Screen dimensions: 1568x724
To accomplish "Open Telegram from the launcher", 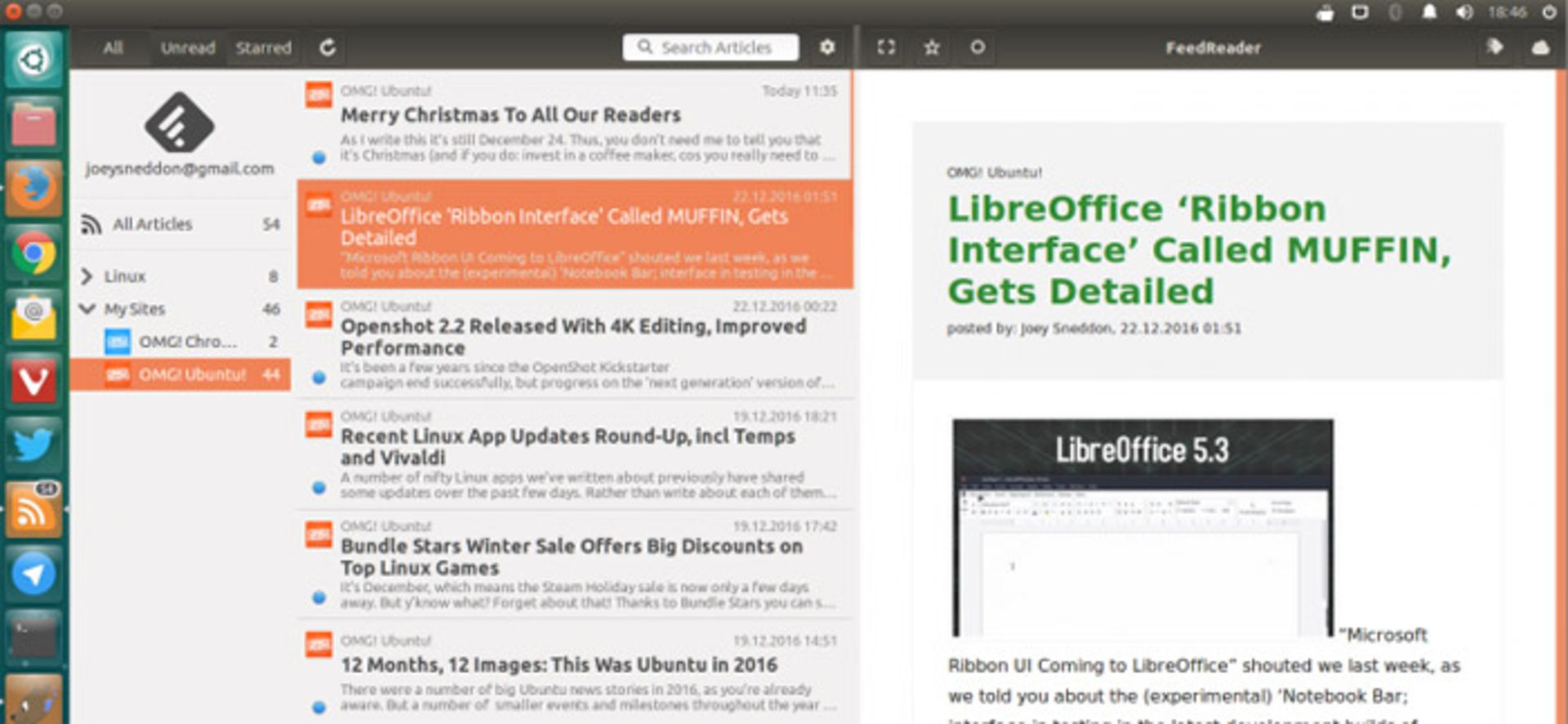I will (33, 574).
